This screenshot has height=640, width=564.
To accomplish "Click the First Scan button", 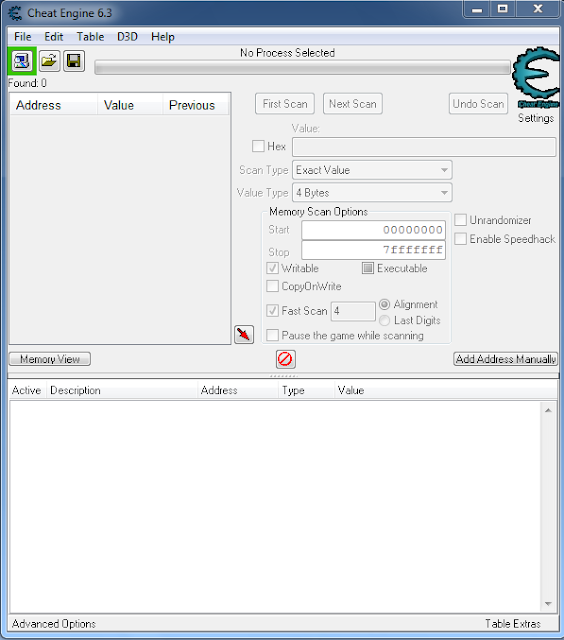I will [285, 104].
